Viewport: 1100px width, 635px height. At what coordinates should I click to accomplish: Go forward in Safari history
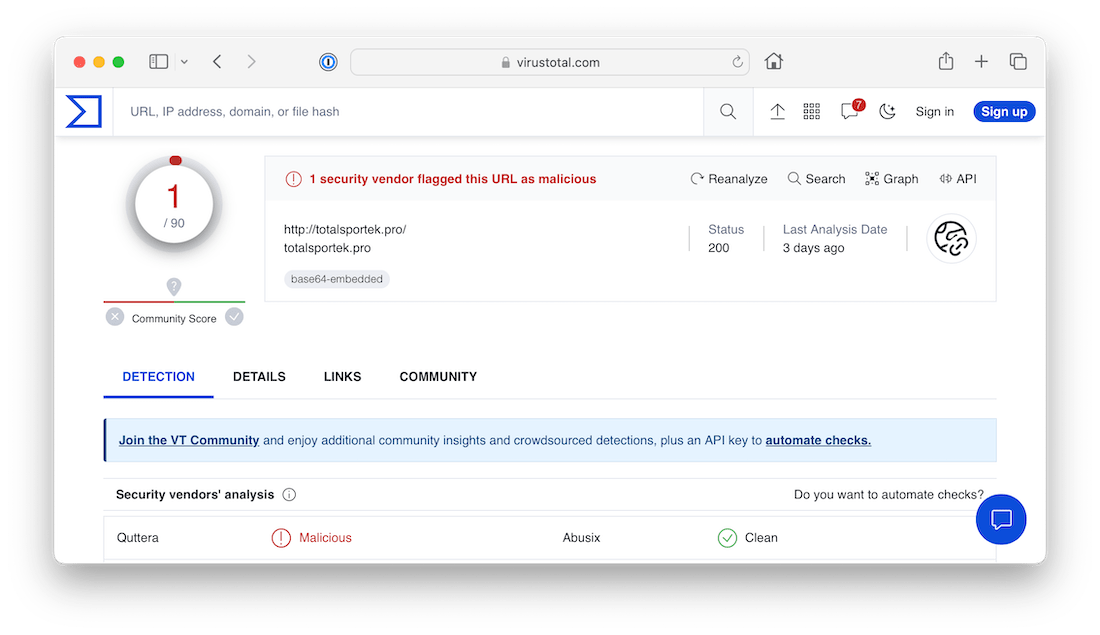pyautogui.click(x=251, y=62)
